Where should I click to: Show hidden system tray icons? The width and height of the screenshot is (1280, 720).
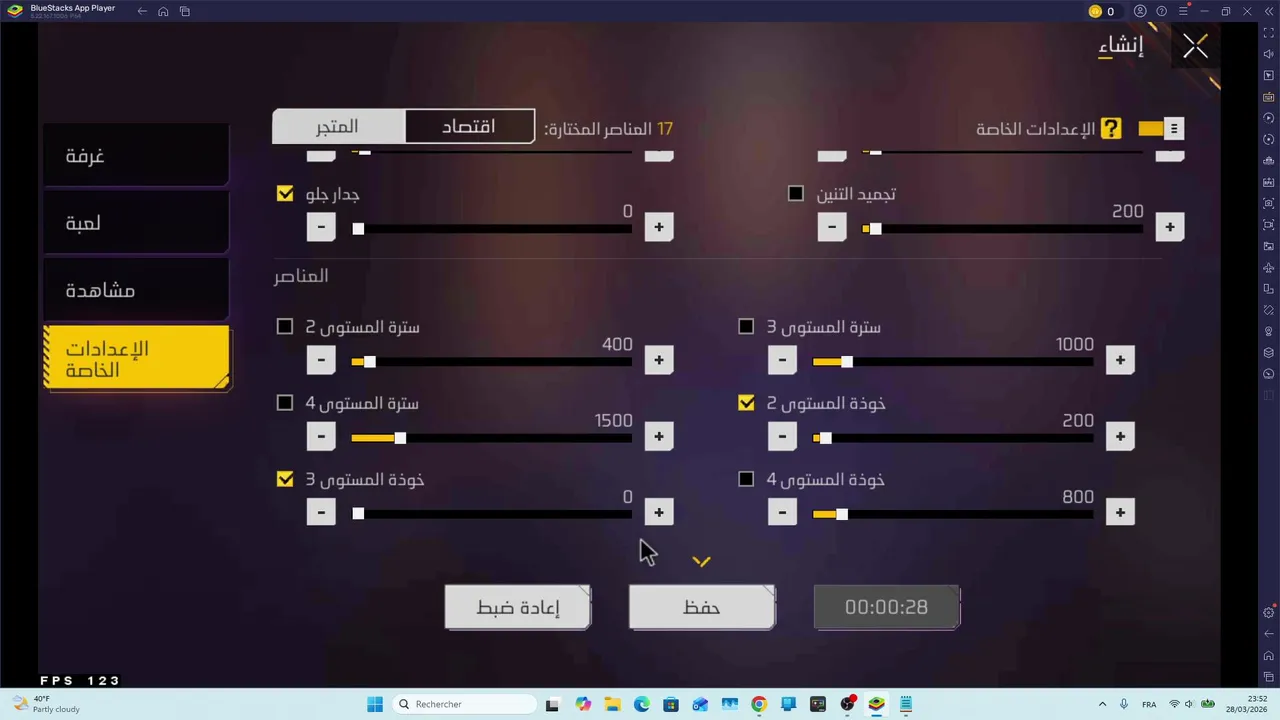[1102, 704]
